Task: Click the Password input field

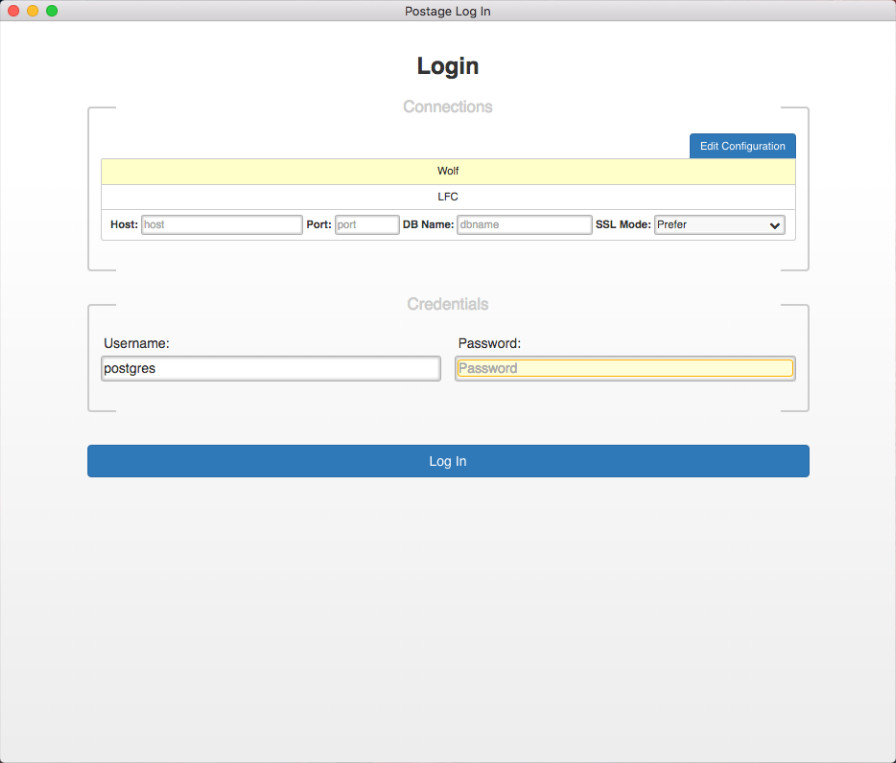Action: pos(625,368)
